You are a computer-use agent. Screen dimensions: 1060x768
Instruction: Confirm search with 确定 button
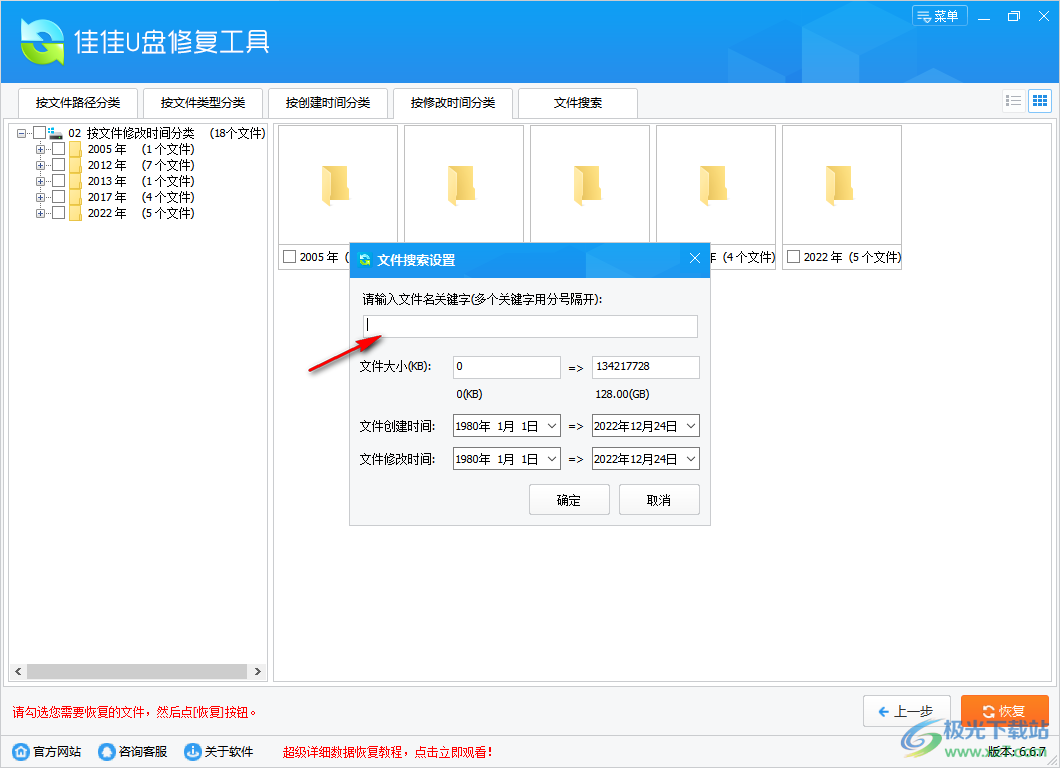pos(569,500)
